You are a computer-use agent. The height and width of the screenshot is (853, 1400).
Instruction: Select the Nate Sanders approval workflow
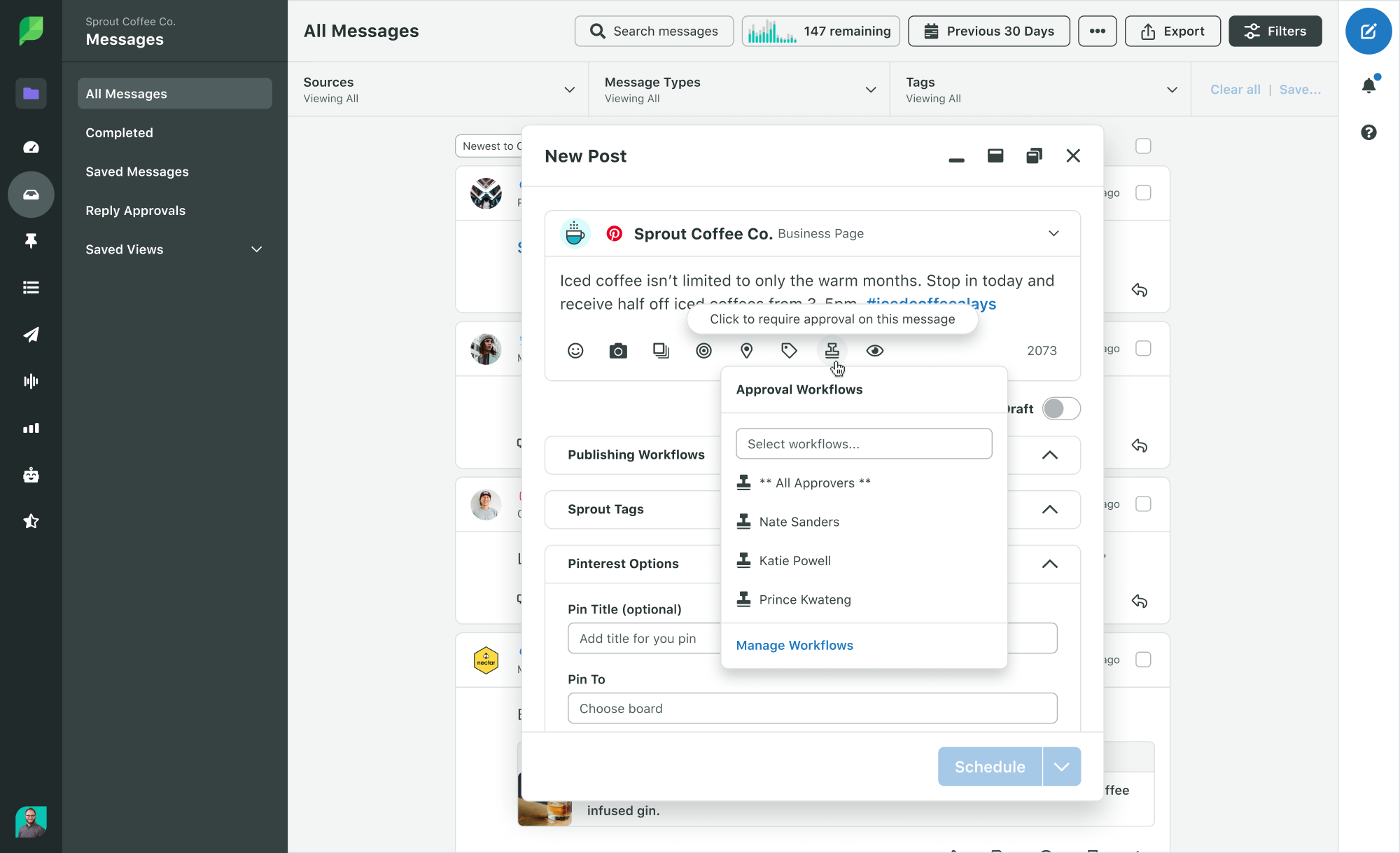coord(799,522)
